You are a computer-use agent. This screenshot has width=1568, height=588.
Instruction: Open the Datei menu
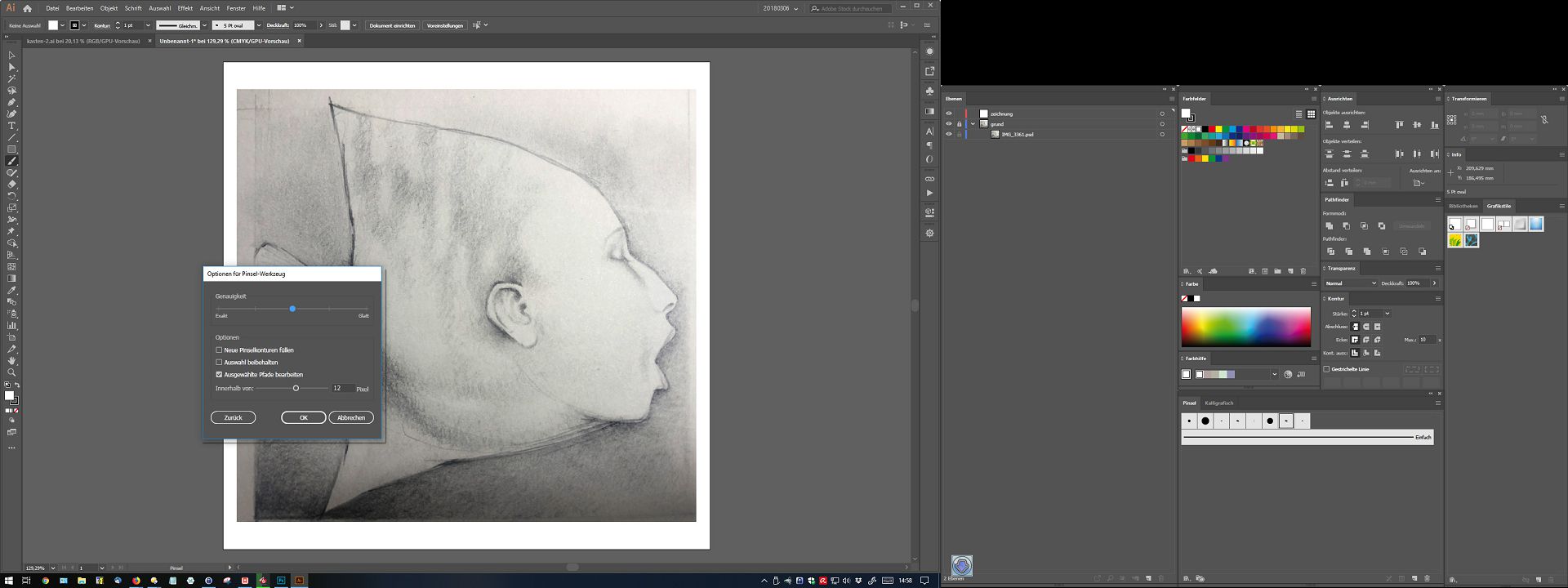(52, 8)
